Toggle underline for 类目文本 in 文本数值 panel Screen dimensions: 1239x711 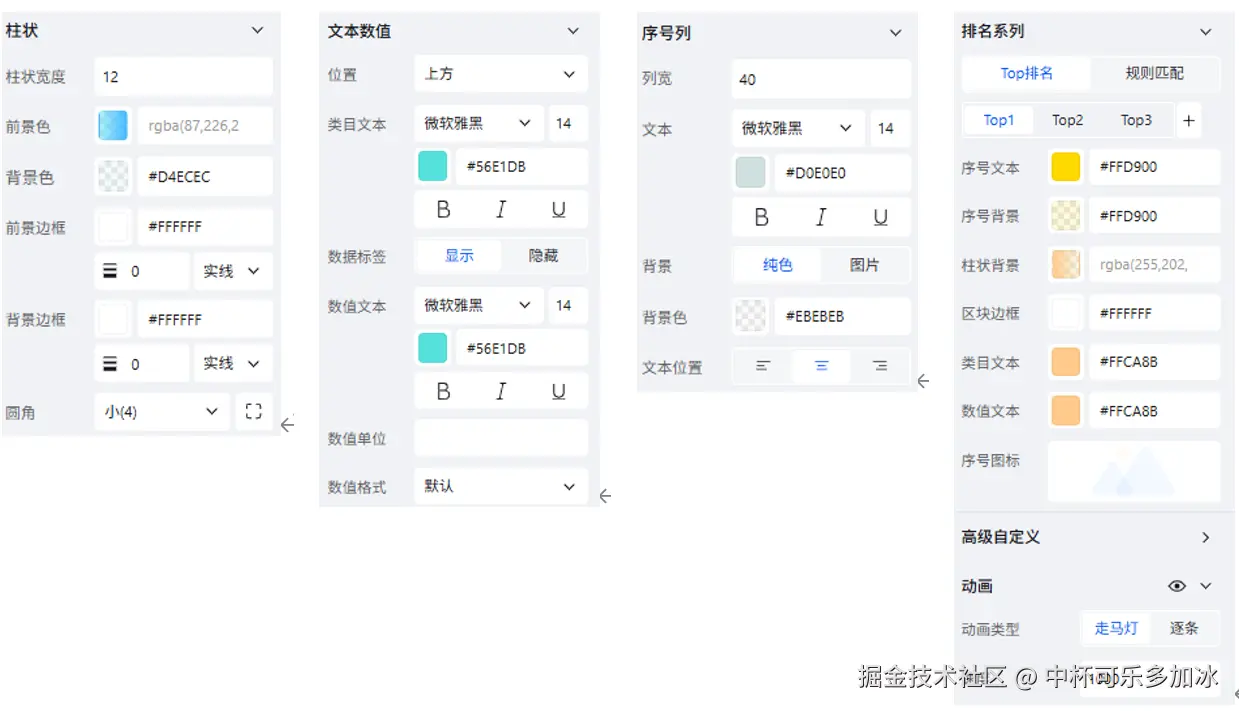(x=559, y=210)
